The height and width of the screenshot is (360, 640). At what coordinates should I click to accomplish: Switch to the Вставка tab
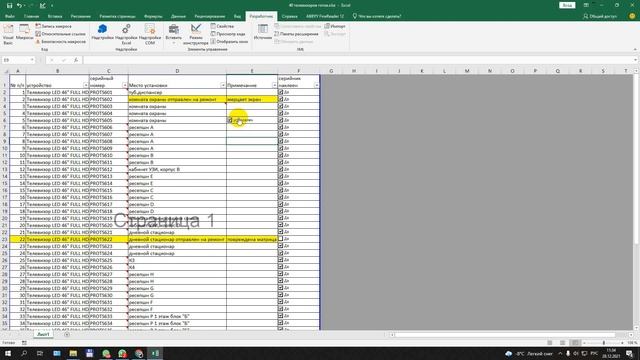55,16
